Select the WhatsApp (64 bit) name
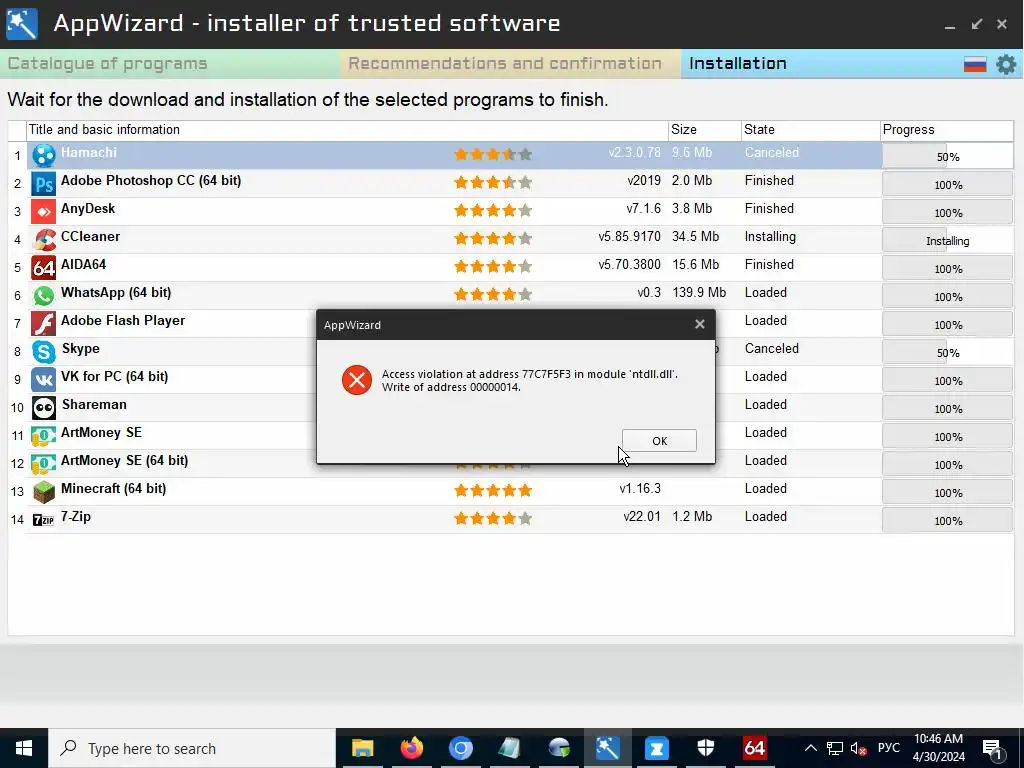This screenshot has width=1024, height=768. [x=116, y=293]
